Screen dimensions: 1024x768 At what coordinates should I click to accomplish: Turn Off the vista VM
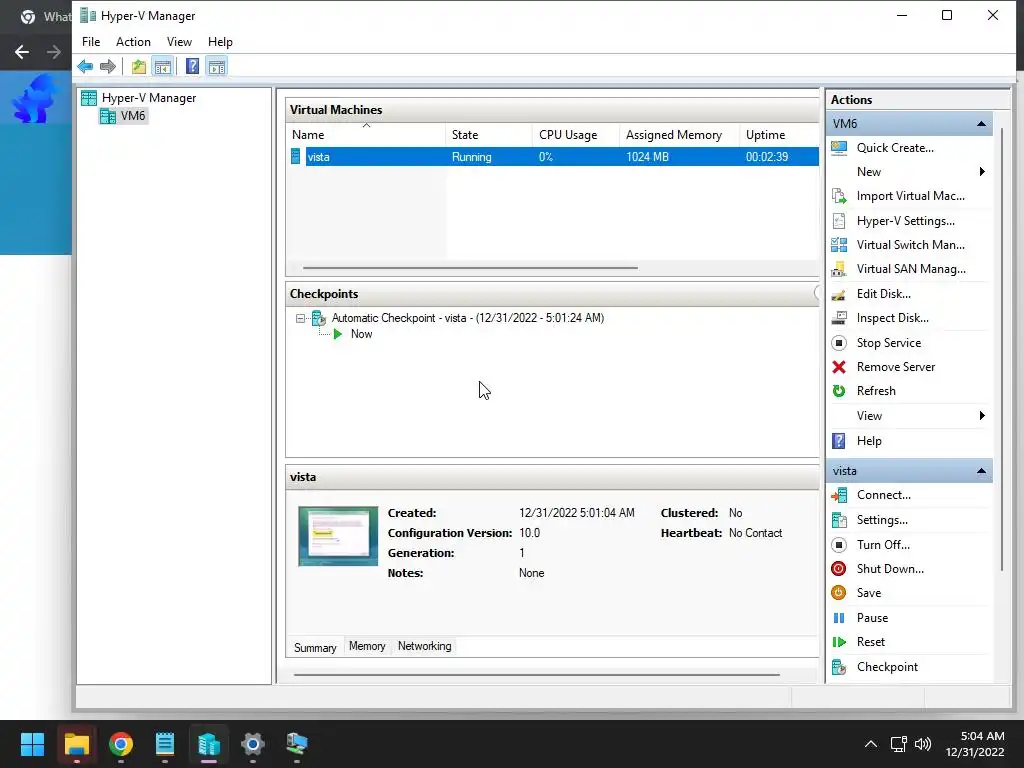click(x=883, y=545)
